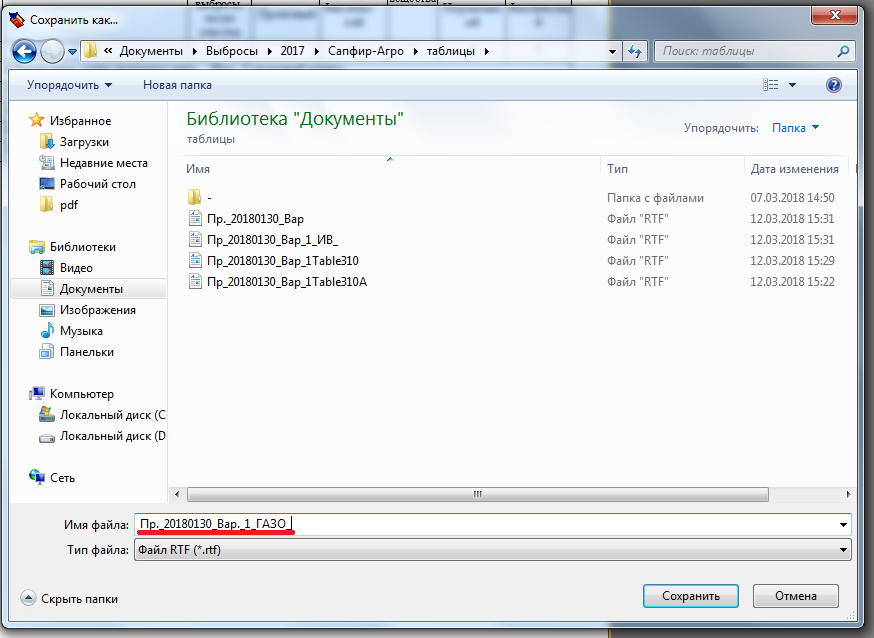Click the refresh button beside address bar
874x638 pixels.
pyautogui.click(x=634, y=51)
